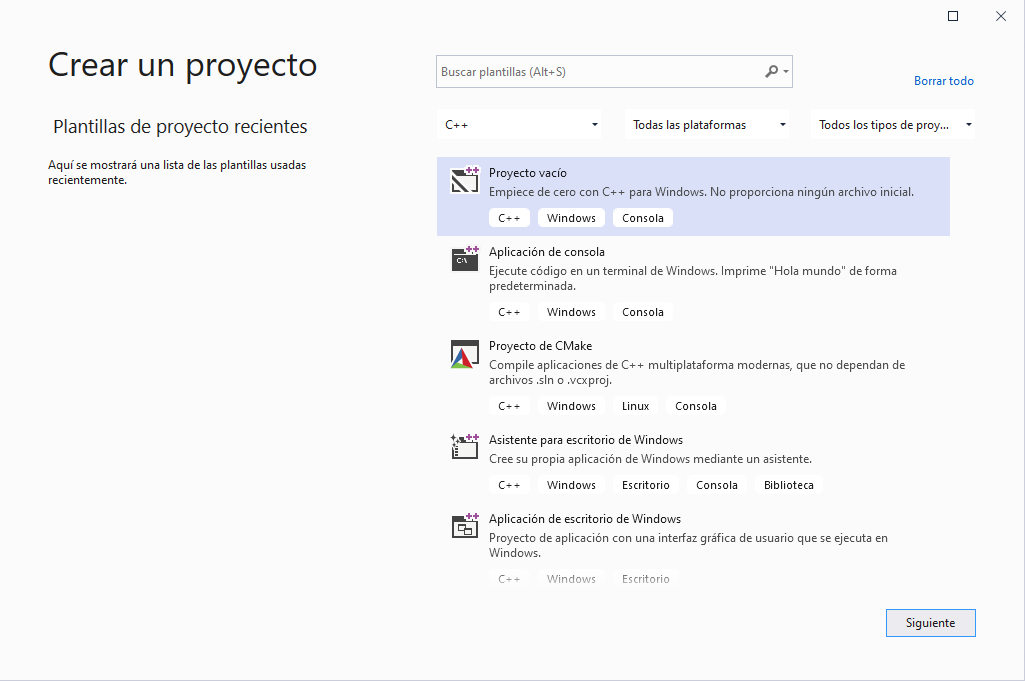The height and width of the screenshot is (681, 1025).
Task: Click the Consola tag under Proyecto vacío
Action: click(642, 218)
